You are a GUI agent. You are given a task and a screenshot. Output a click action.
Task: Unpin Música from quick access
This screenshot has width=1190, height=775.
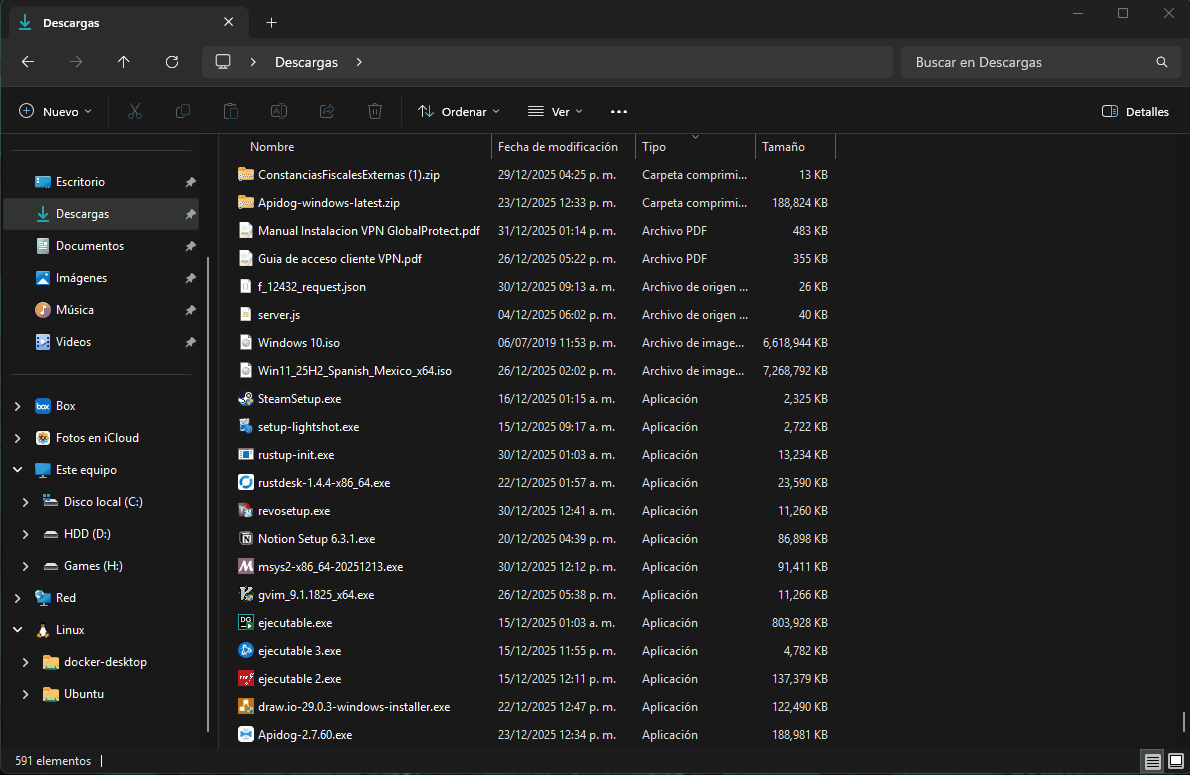coord(190,310)
